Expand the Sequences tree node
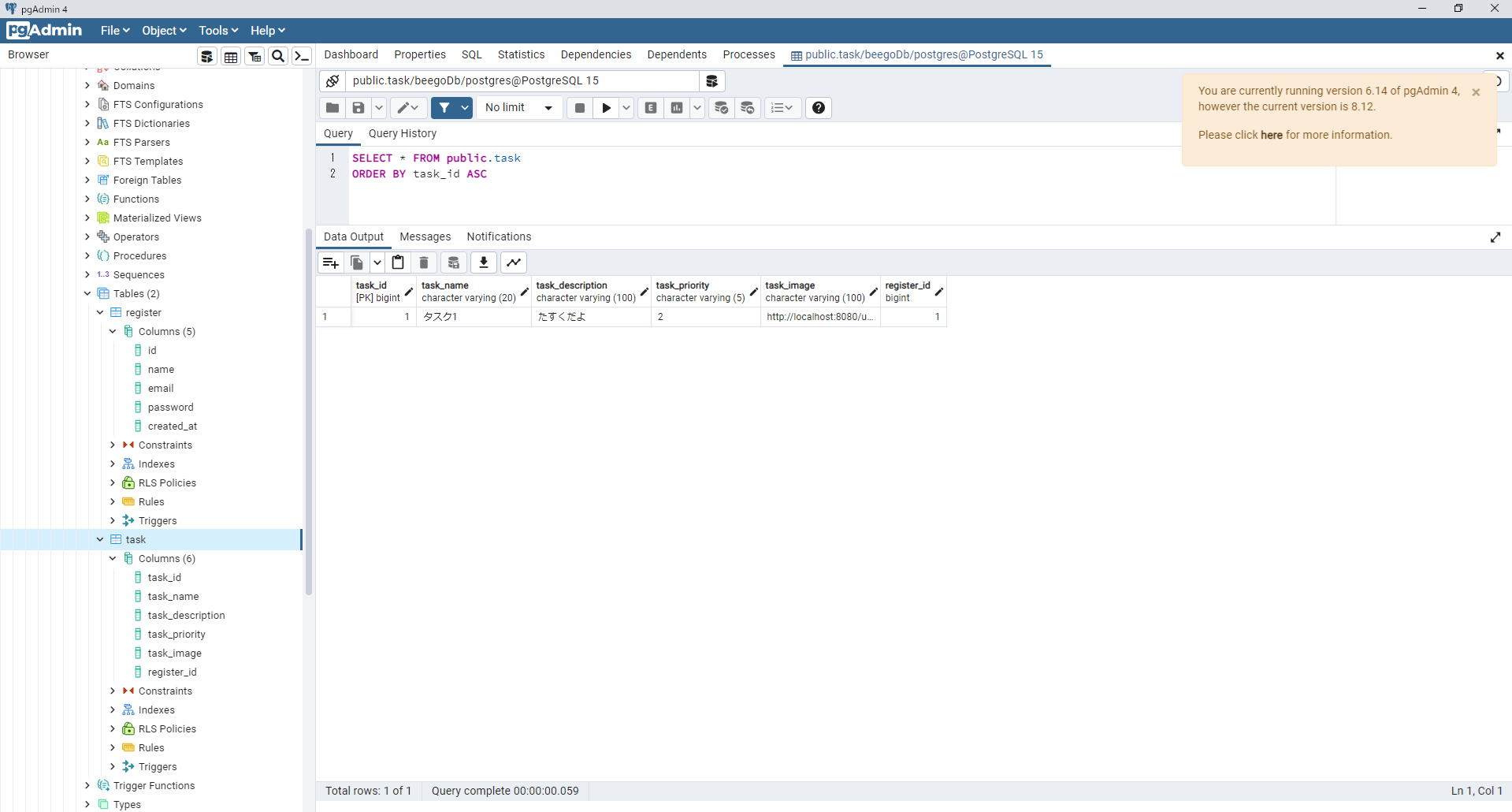The image size is (1512, 812). pyautogui.click(x=87, y=274)
